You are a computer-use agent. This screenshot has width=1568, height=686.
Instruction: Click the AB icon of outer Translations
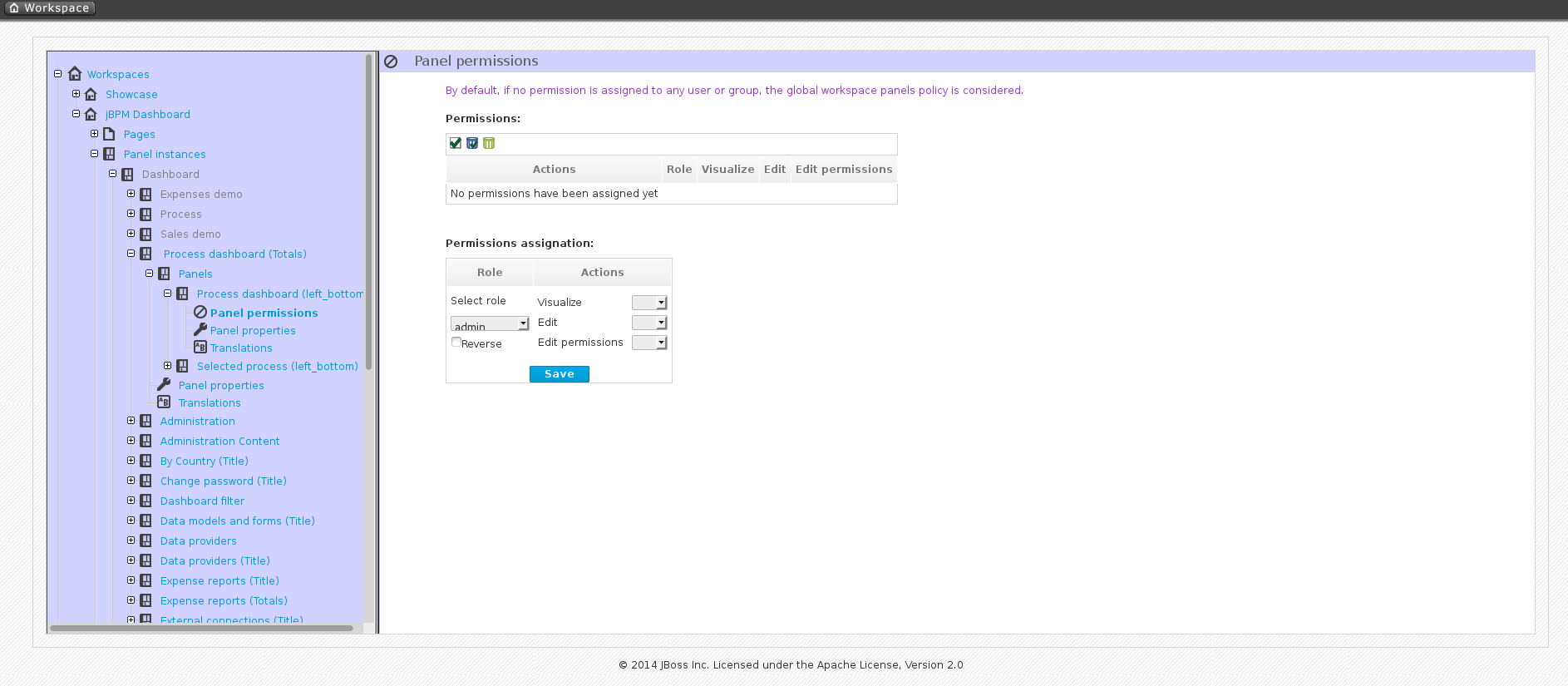164,402
